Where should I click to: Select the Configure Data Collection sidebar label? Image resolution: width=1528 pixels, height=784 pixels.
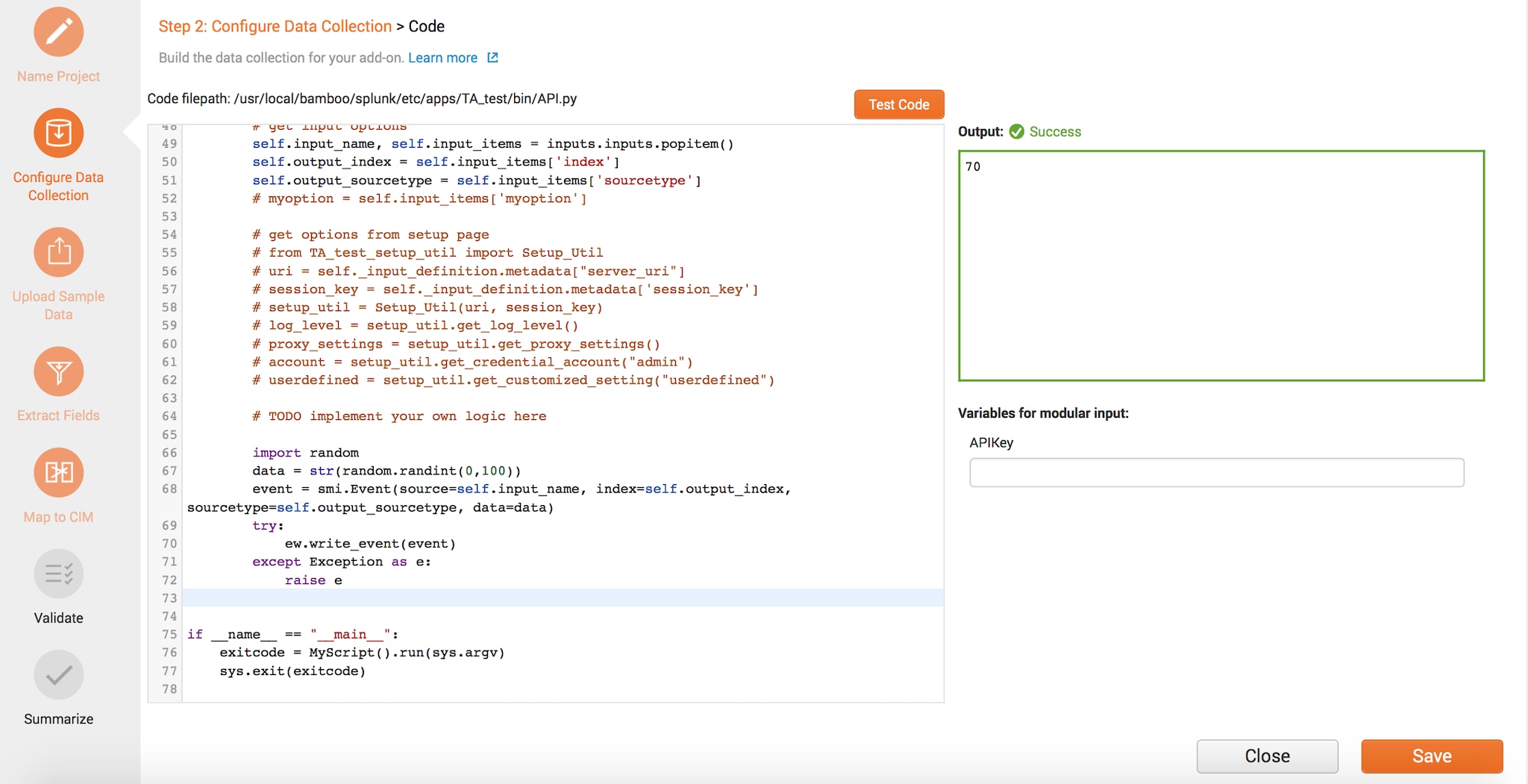pyautogui.click(x=58, y=186)
